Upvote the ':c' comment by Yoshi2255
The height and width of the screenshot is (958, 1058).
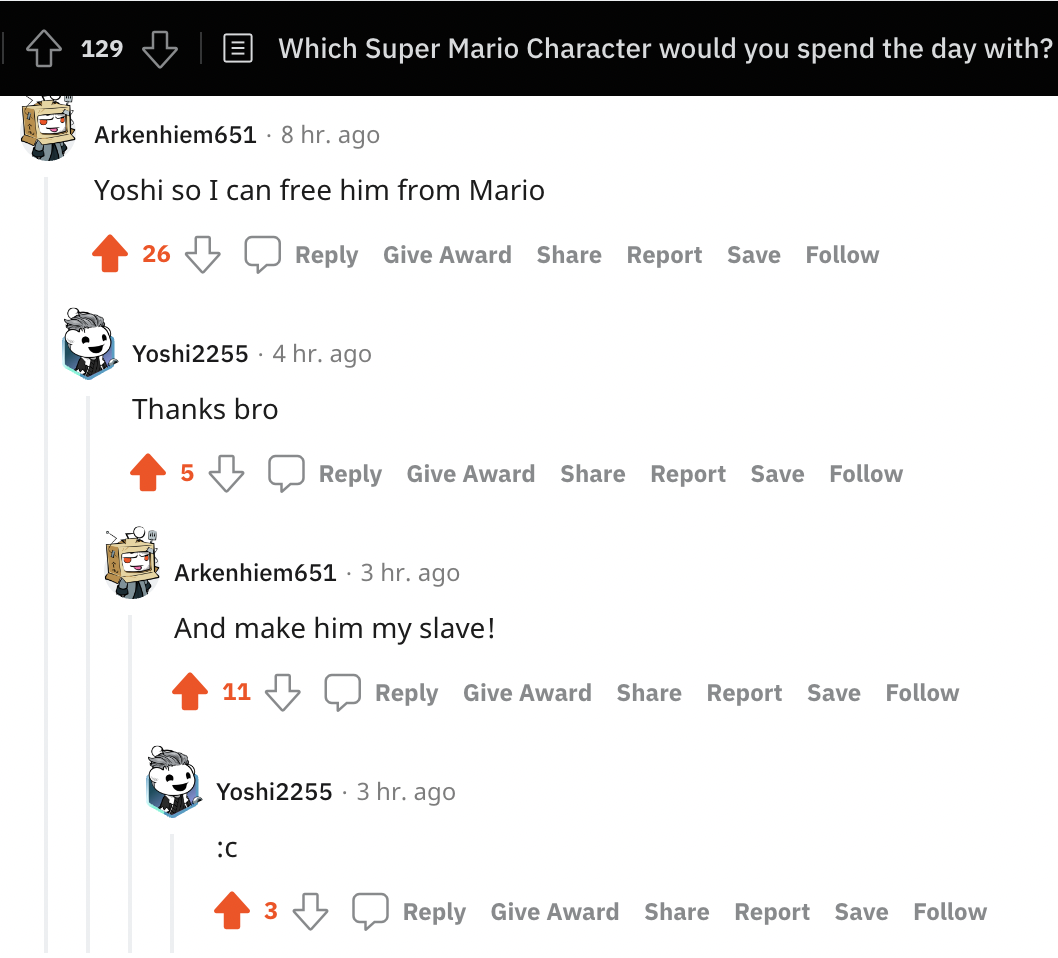coord(232,911)
